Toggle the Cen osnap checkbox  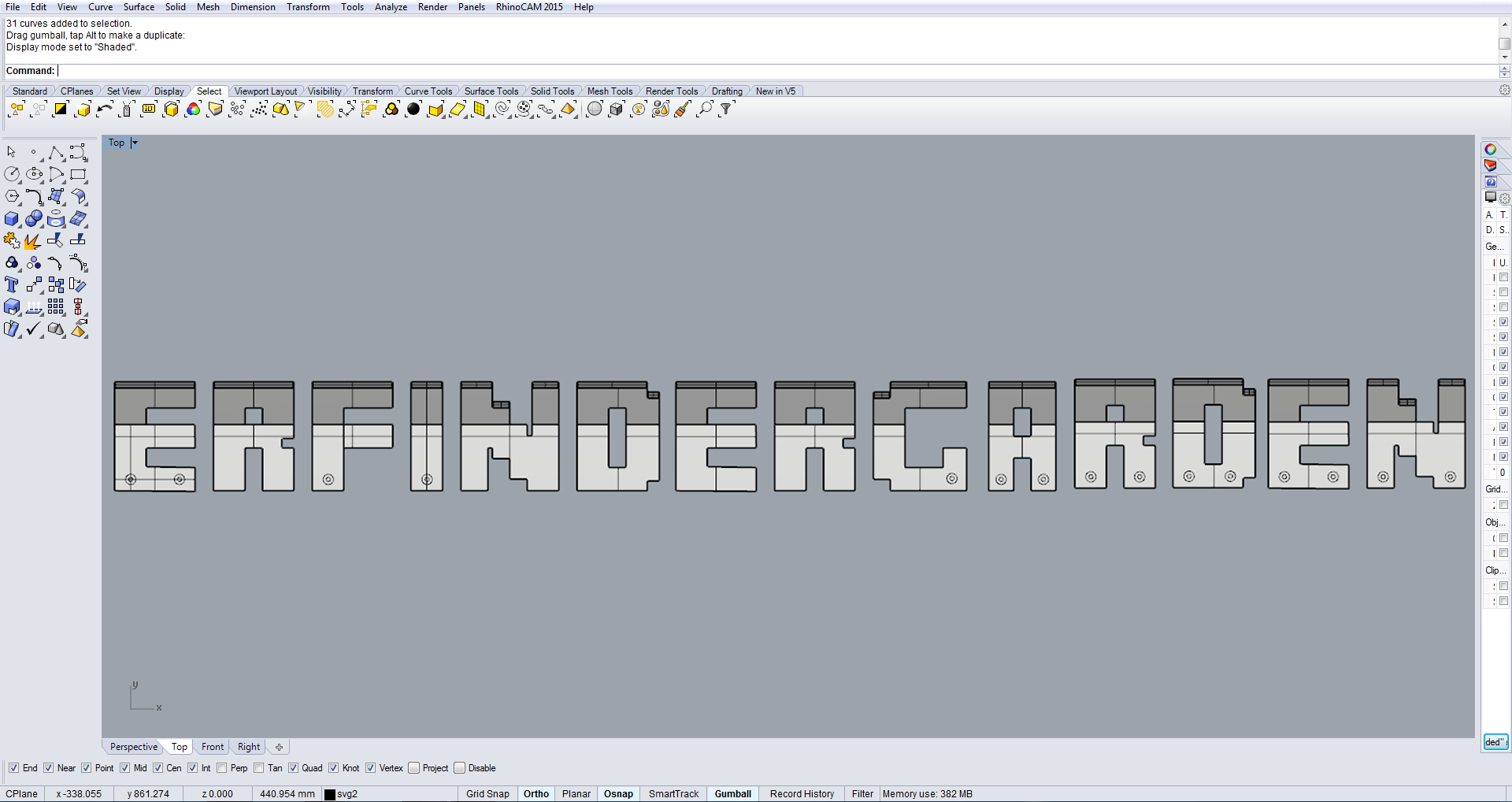tap(157, 768)
